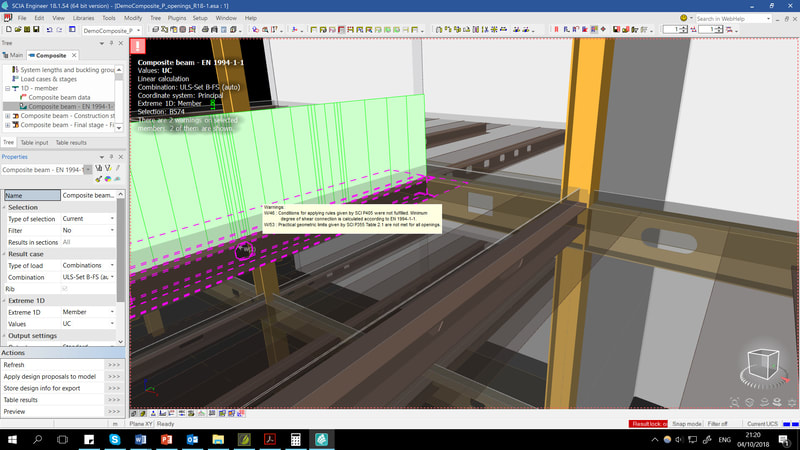Expand Composite beam - Construction stage node
Image resolution: width=800 pixels, height=450 pixels.
click(8, 116)
